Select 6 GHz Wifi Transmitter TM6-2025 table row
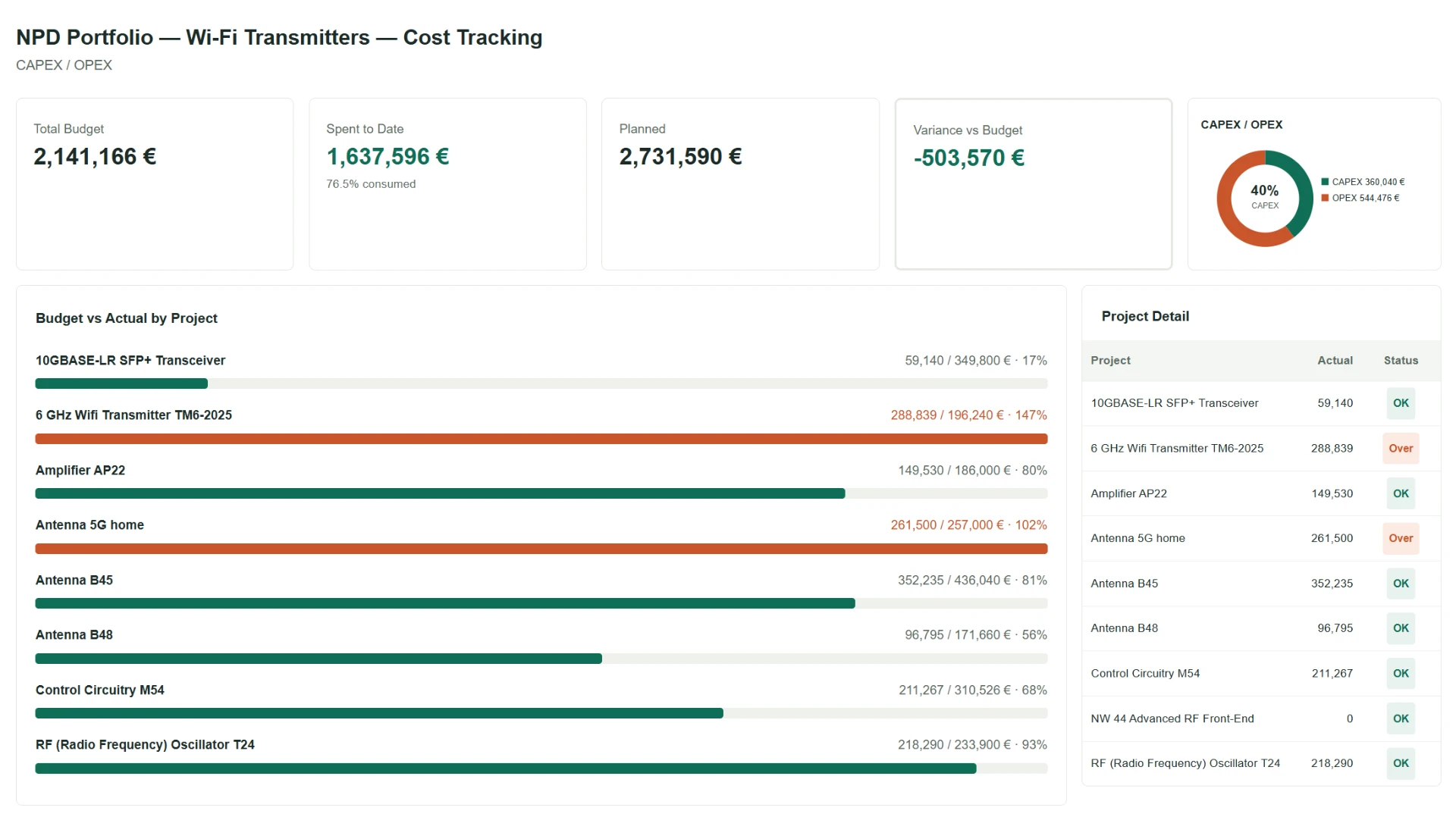1456x817 pixels. click(x=1261, y=449)
